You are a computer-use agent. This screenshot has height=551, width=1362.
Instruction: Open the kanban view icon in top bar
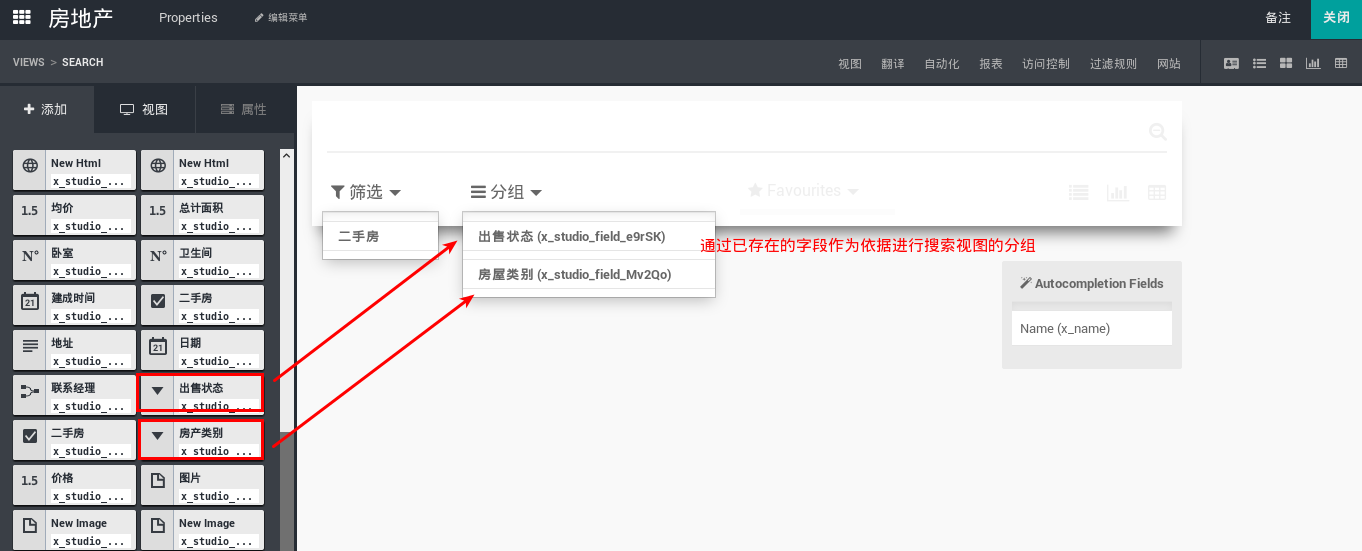[x=1286, y=63]
